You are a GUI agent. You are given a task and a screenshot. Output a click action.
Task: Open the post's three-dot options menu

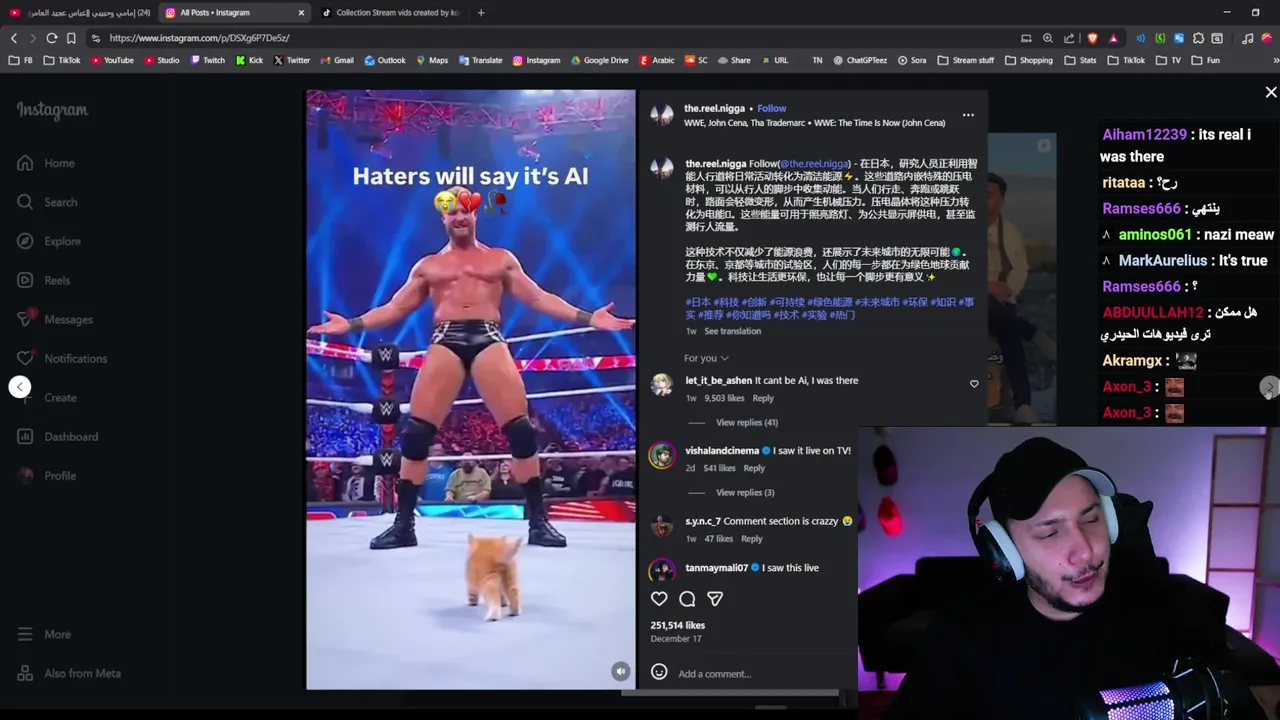coord(968,115)
